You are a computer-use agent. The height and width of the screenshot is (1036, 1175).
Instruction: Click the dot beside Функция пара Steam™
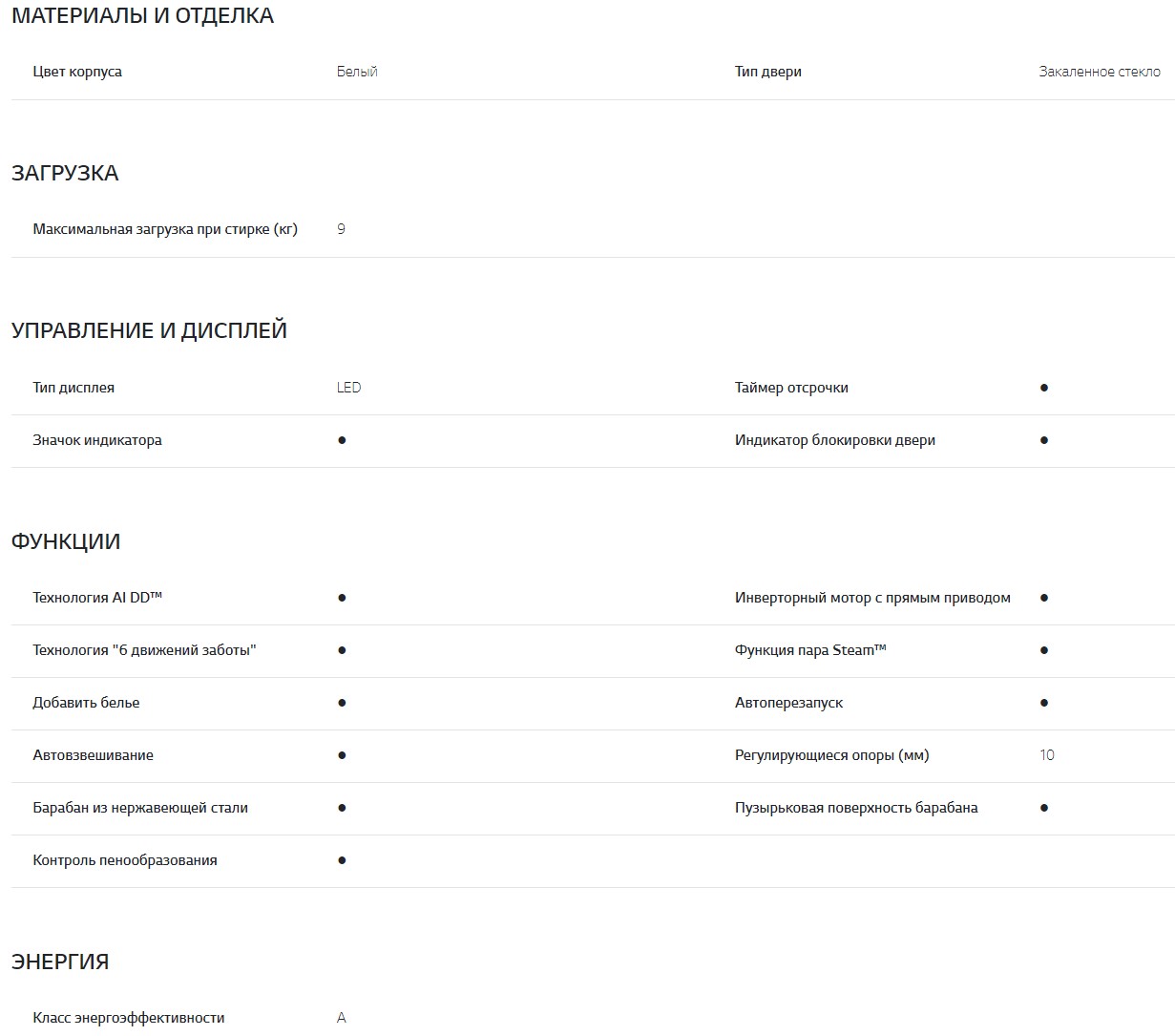(x=1044, y=650)
